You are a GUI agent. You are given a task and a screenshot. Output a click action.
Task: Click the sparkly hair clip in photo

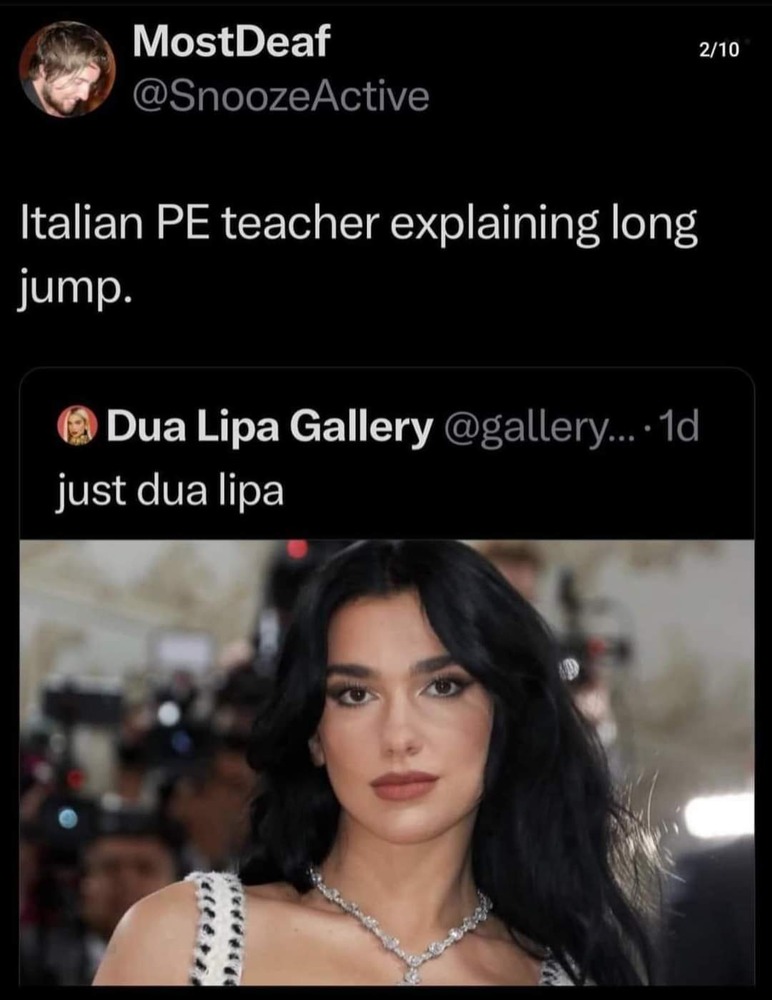point(568,668)
